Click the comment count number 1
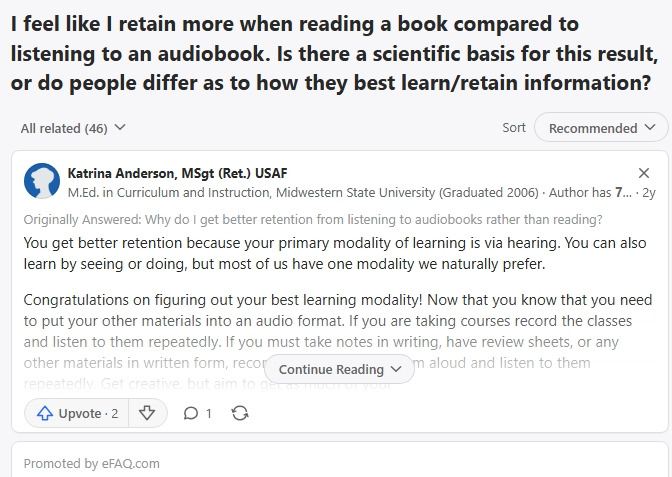The image size is (672, 477). pos(208,413)
